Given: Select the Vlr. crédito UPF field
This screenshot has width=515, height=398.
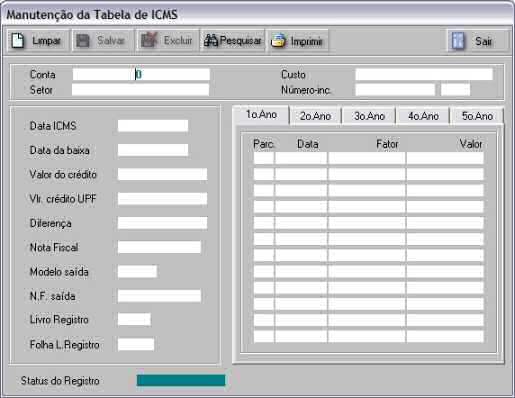Looking at the screenshot, I should point(162,199).
